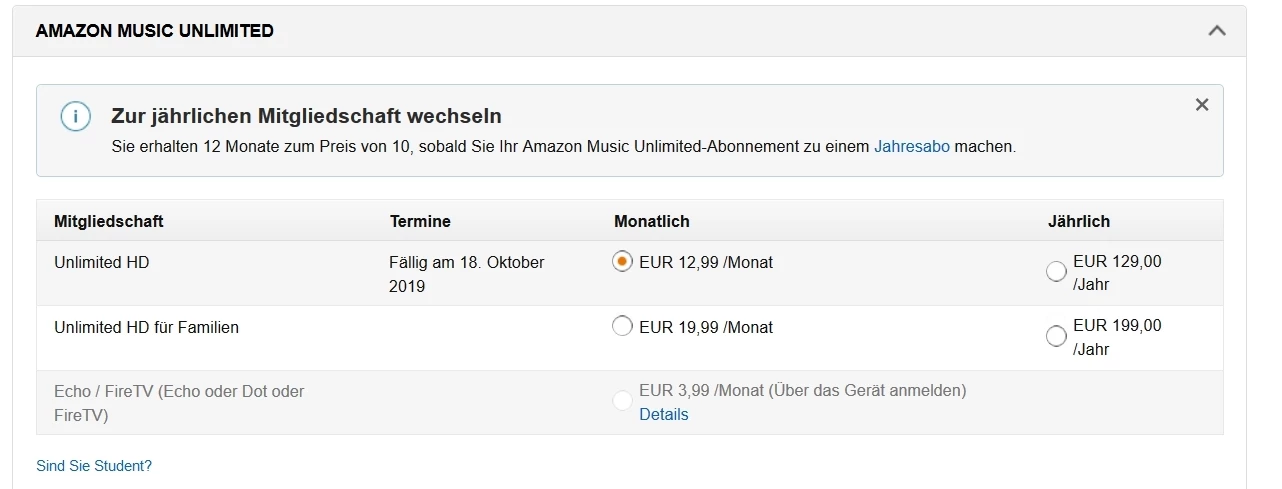Collapse the Amazon Music Unlimited section chevron
Image resolution: width=1282 pixels, height=489 pixels.
[x=1216, y=30]
